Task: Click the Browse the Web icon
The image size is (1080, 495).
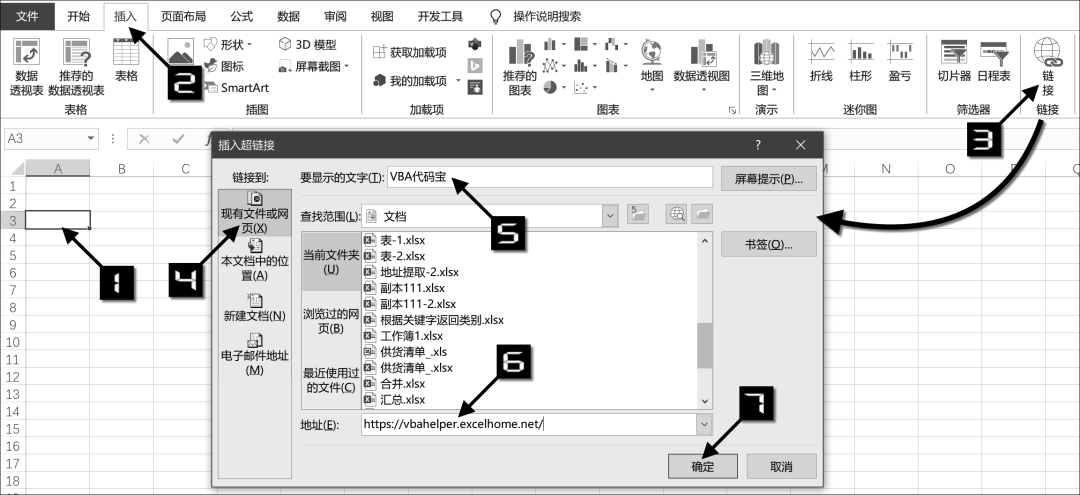Action: click(x=676, y=215)
